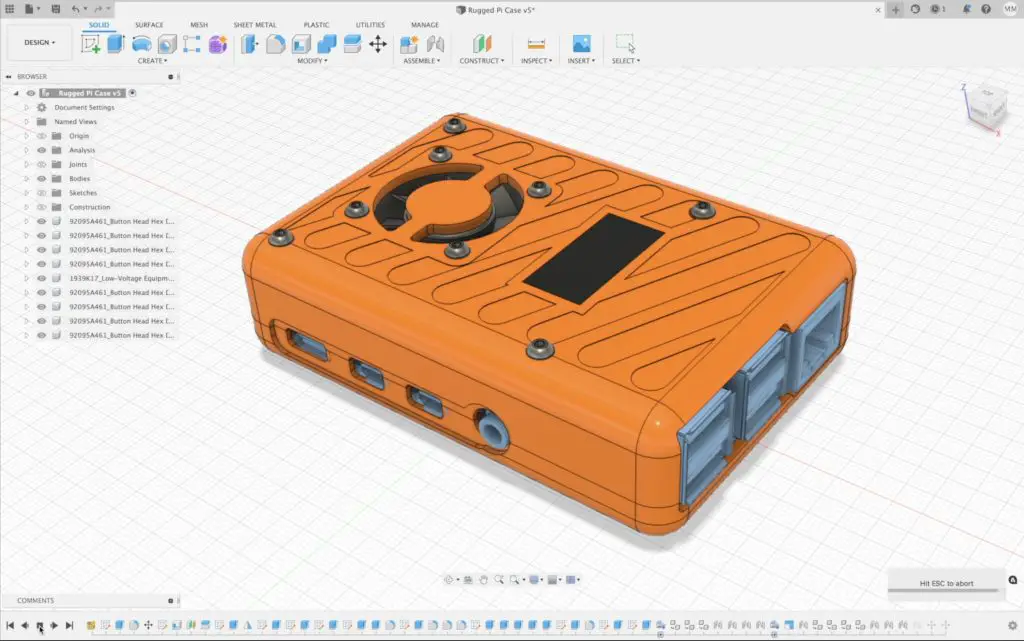Viewport: 1024px width, 641px height.
Task: Click the Measure icon above Inspect
Action: tap(536, 44)
